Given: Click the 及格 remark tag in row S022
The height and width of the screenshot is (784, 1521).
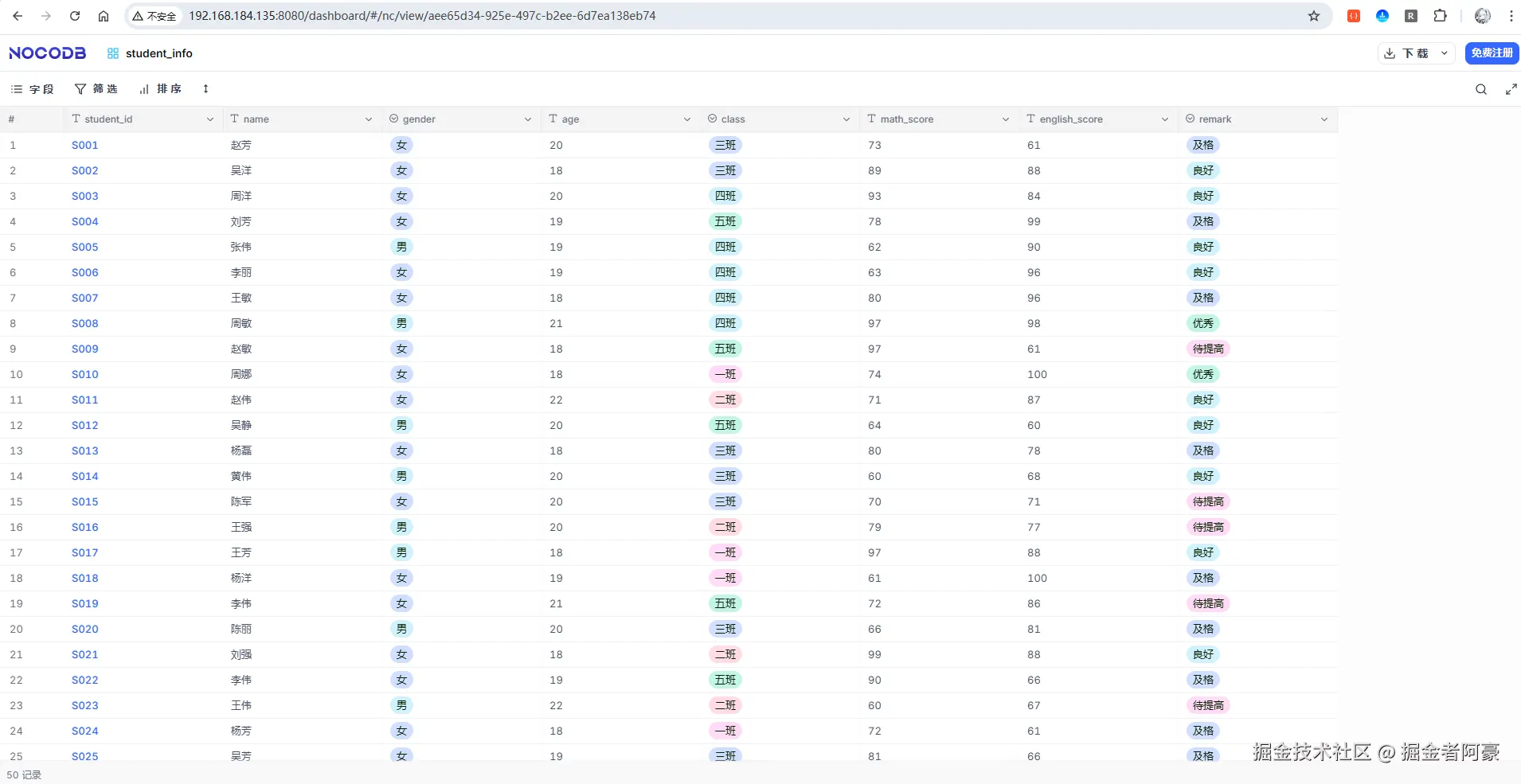Looking at the screenshot, I should 1203,680.
